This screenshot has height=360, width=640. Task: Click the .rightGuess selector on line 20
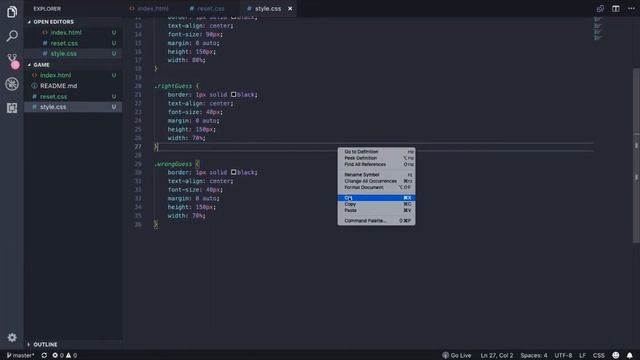(x=173, y=86)
